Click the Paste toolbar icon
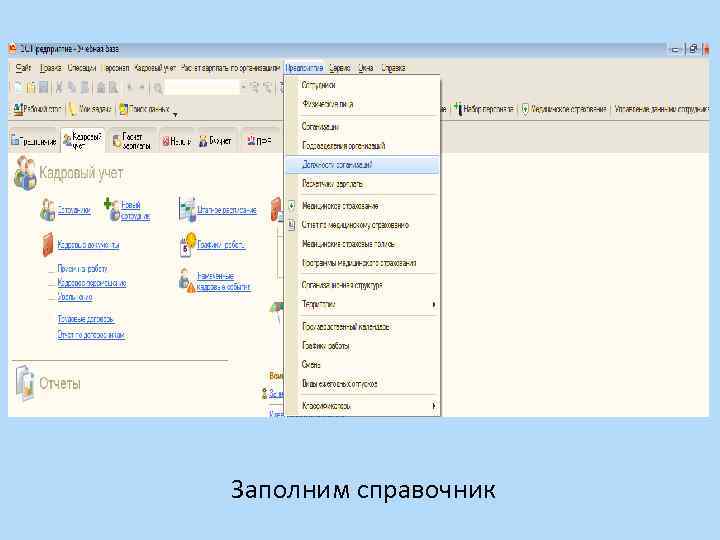The image size is (720, 540). (85, 87)
